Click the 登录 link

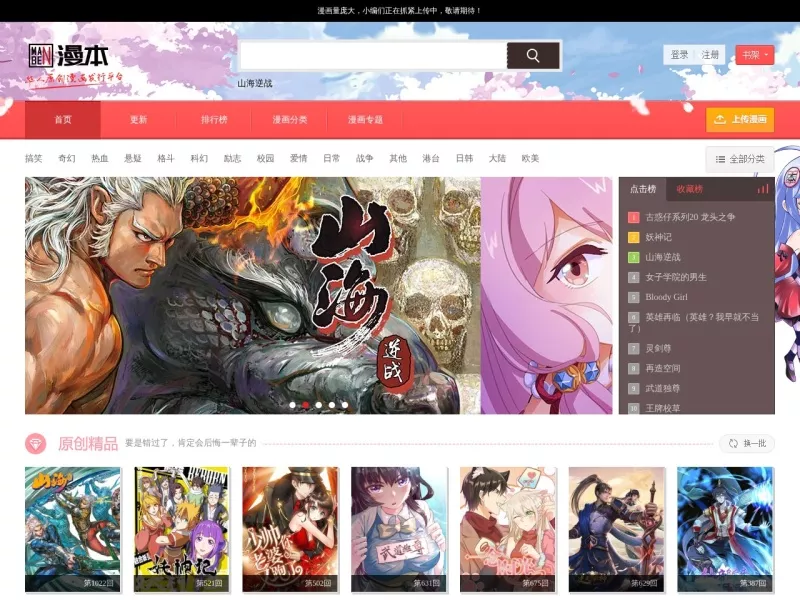coord(679,55)
